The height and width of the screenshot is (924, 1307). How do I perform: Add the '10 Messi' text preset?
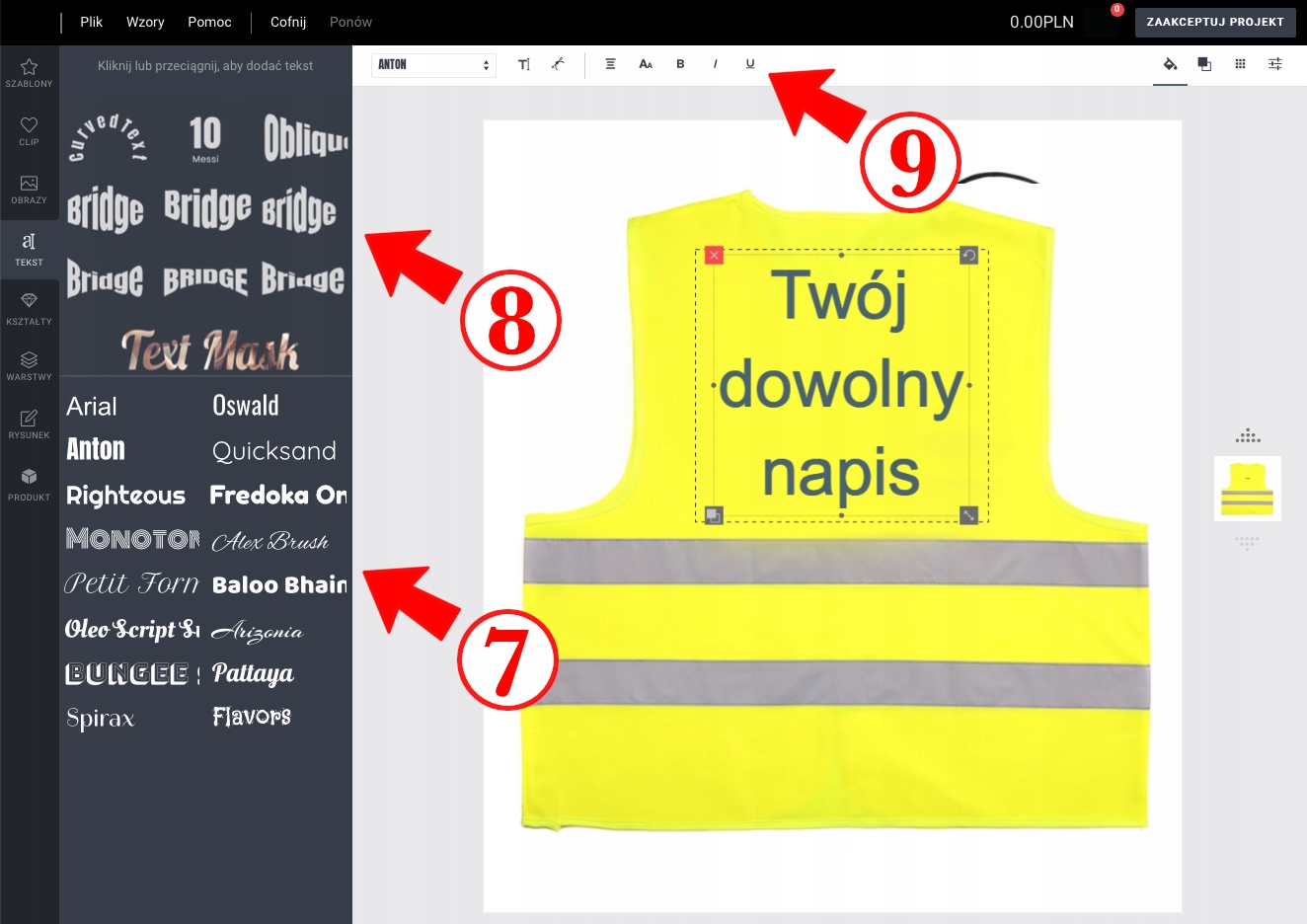[205, 139]
